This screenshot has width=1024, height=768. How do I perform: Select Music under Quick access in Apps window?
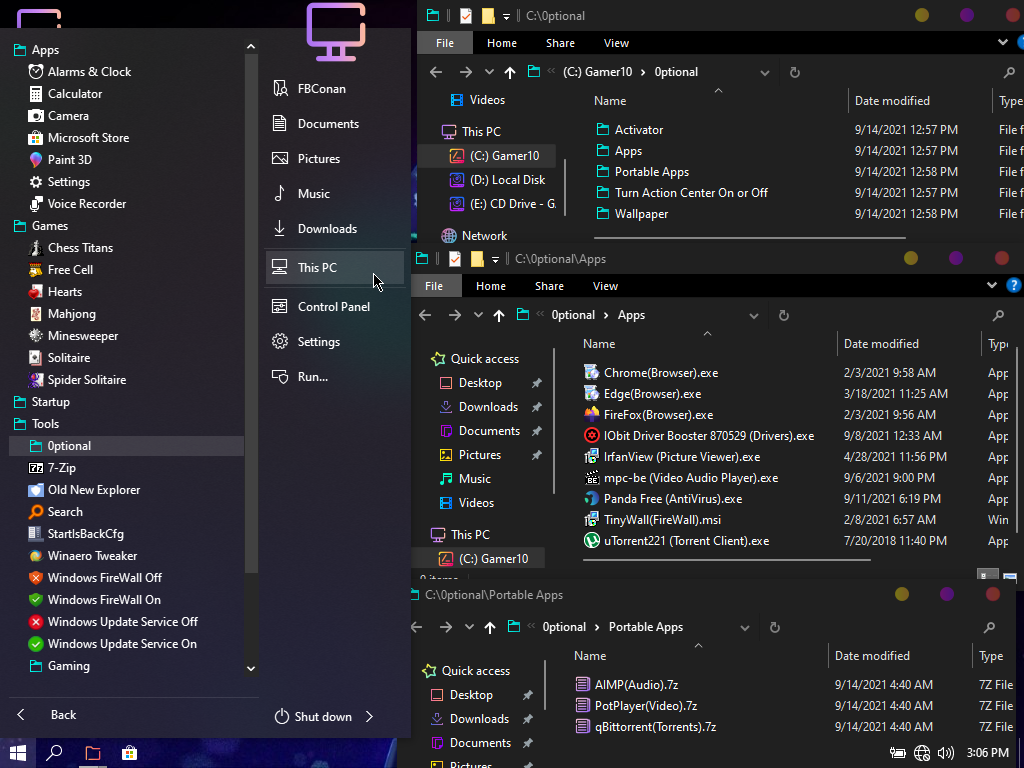point(475,479)
